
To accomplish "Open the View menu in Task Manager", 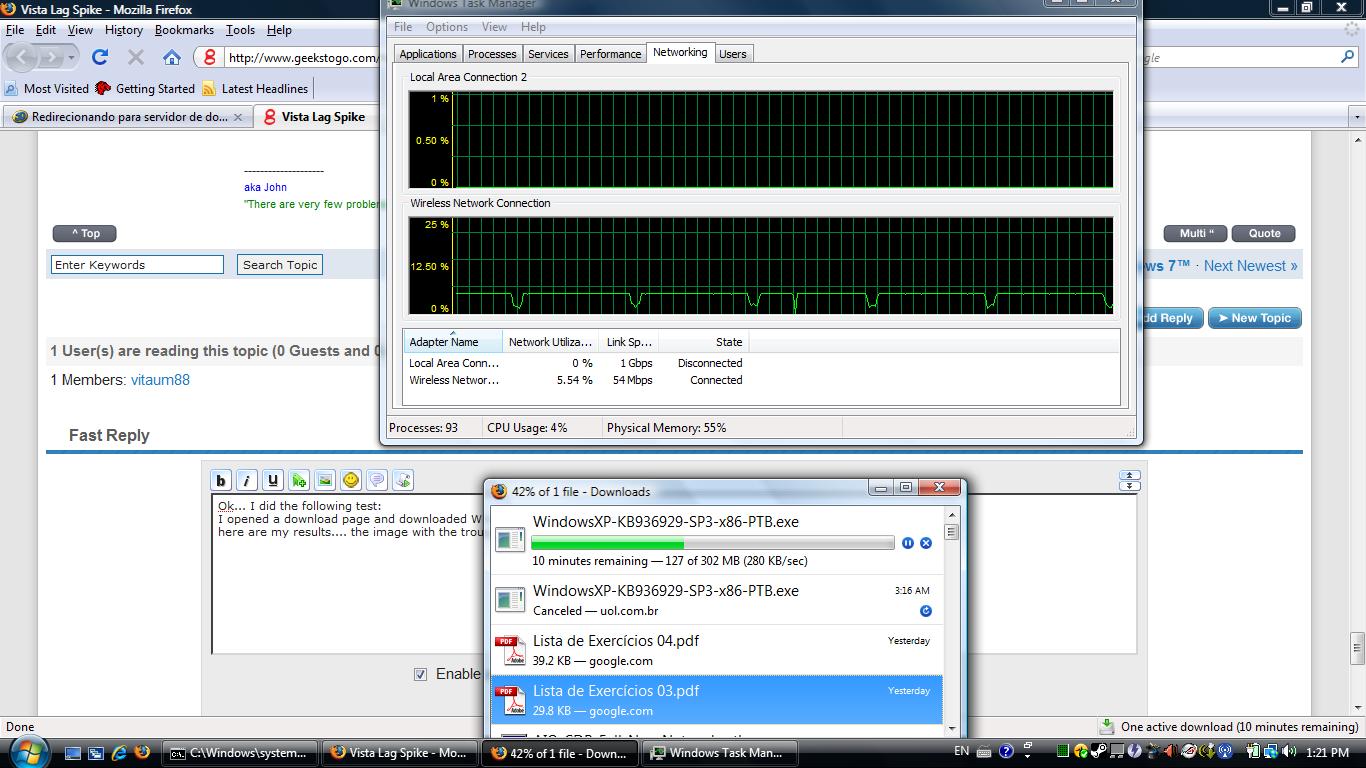I will pos(494,27).
